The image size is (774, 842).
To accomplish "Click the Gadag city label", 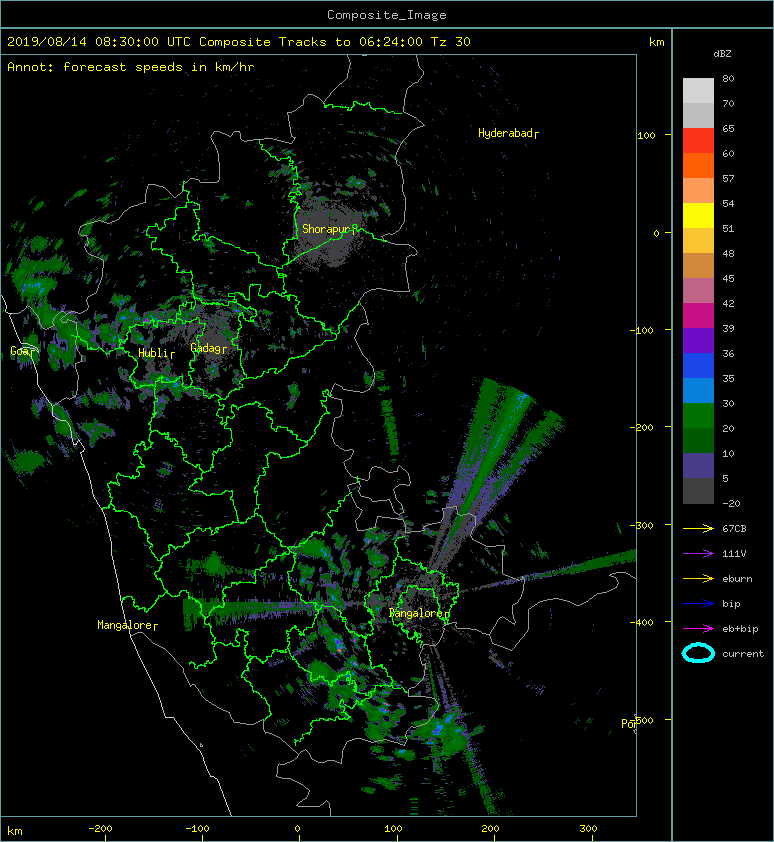I will (x=208, y=349).
